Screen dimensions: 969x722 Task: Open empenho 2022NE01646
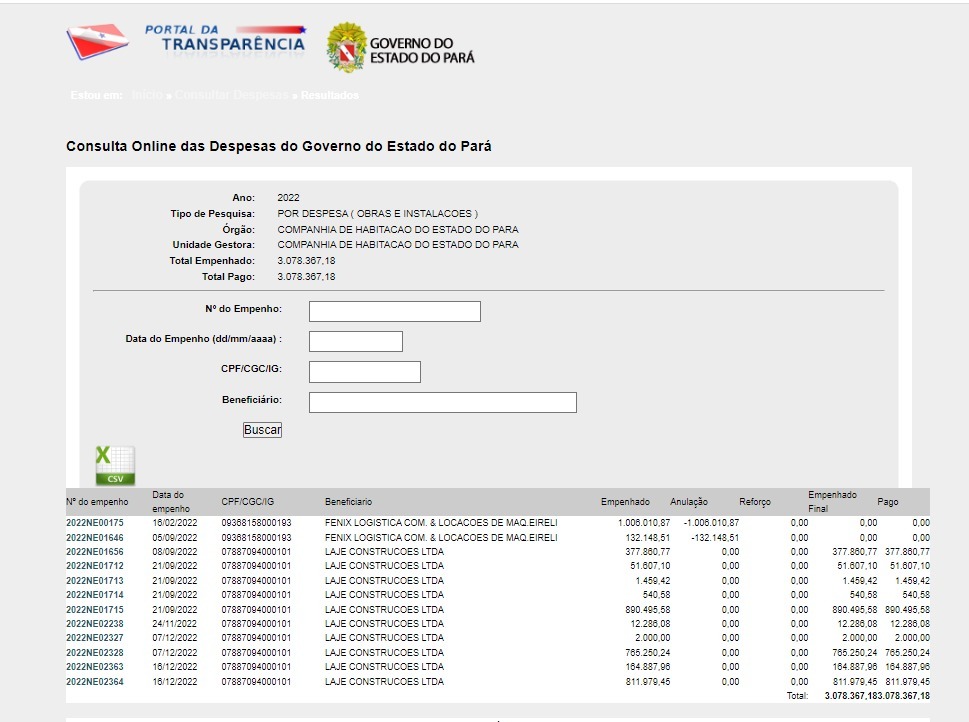(x=95, y=537)
